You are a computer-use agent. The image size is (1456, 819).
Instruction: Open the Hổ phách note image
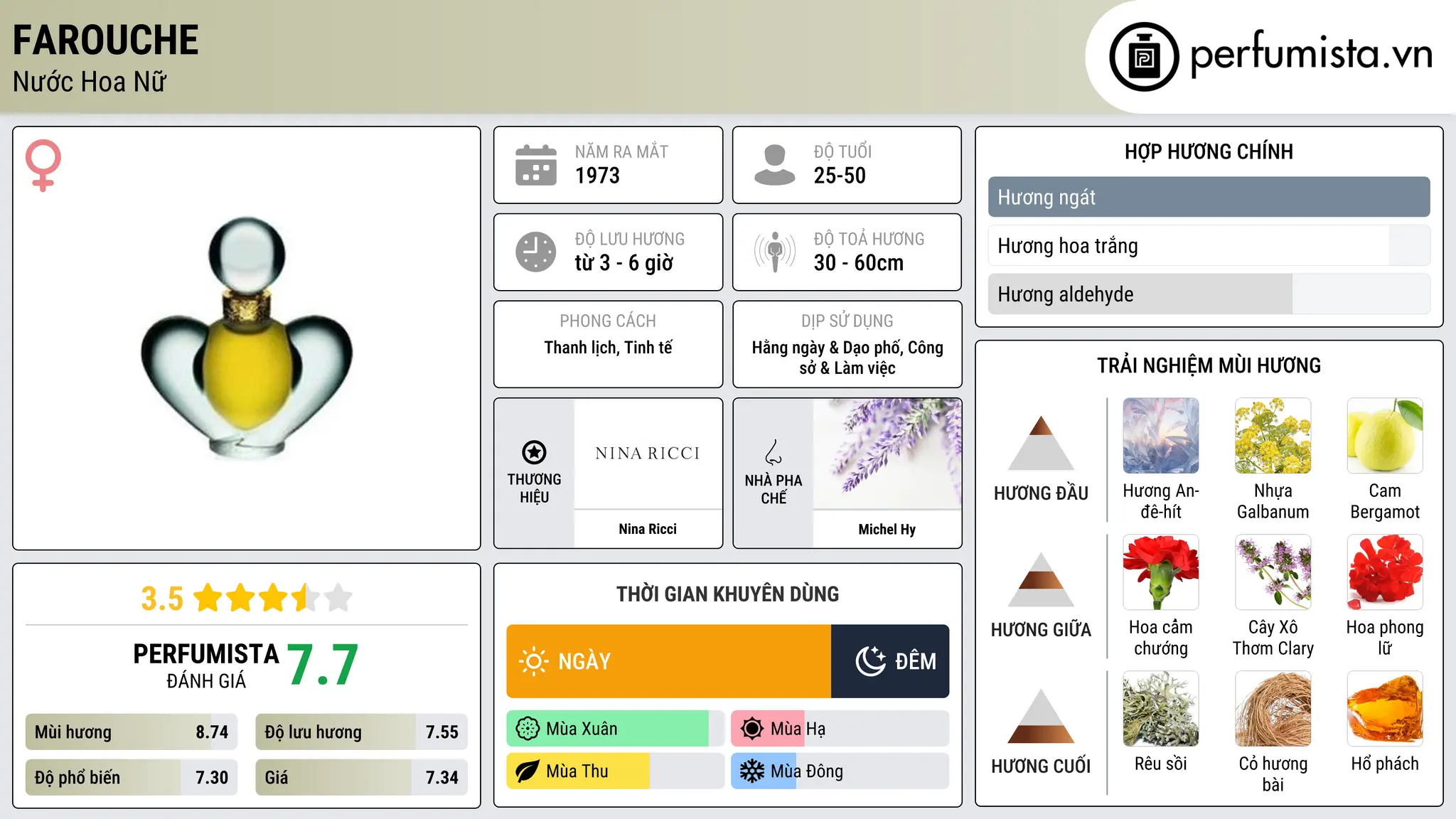tap(1385, 709)
